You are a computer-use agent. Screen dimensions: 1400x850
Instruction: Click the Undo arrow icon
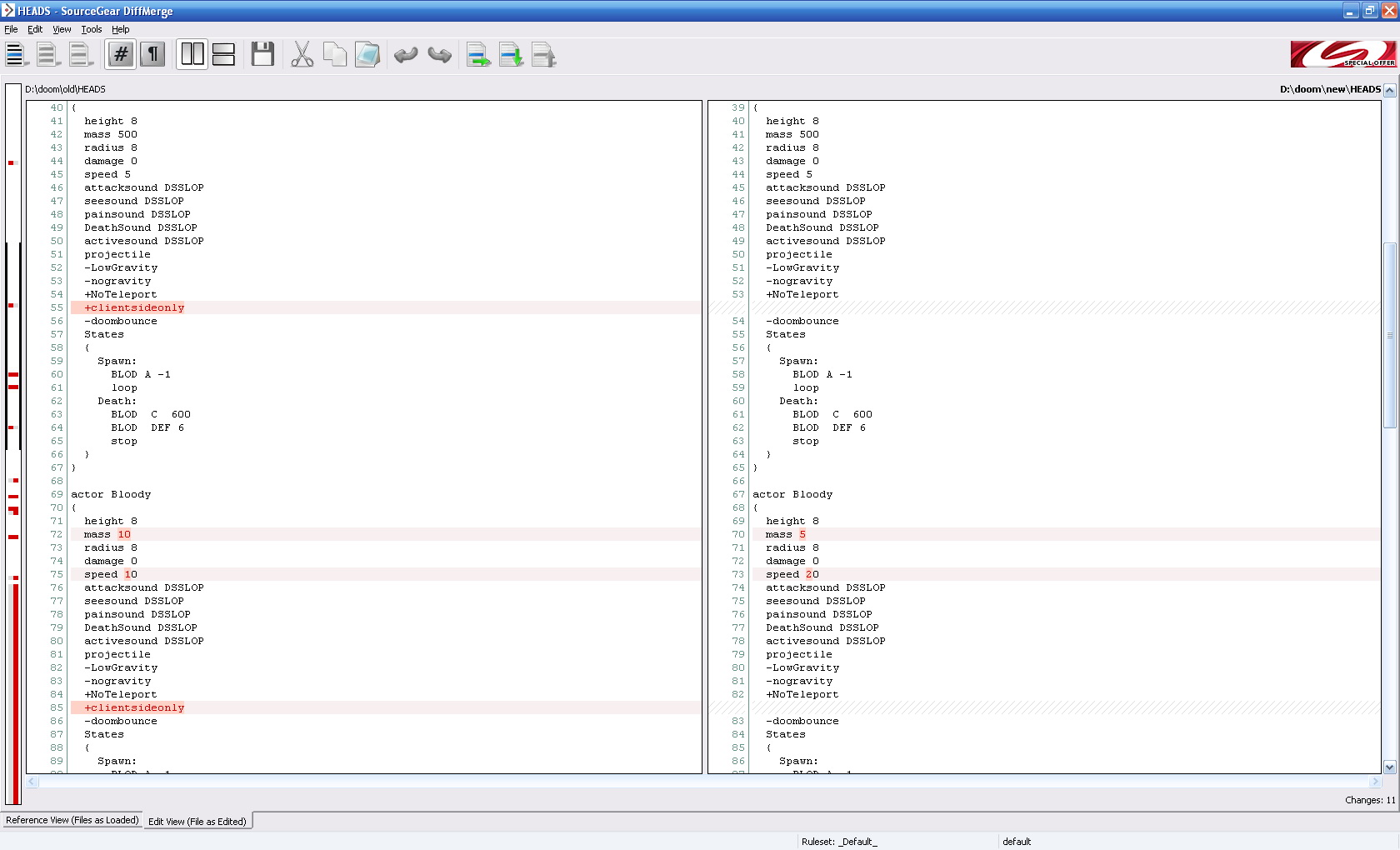406,55
